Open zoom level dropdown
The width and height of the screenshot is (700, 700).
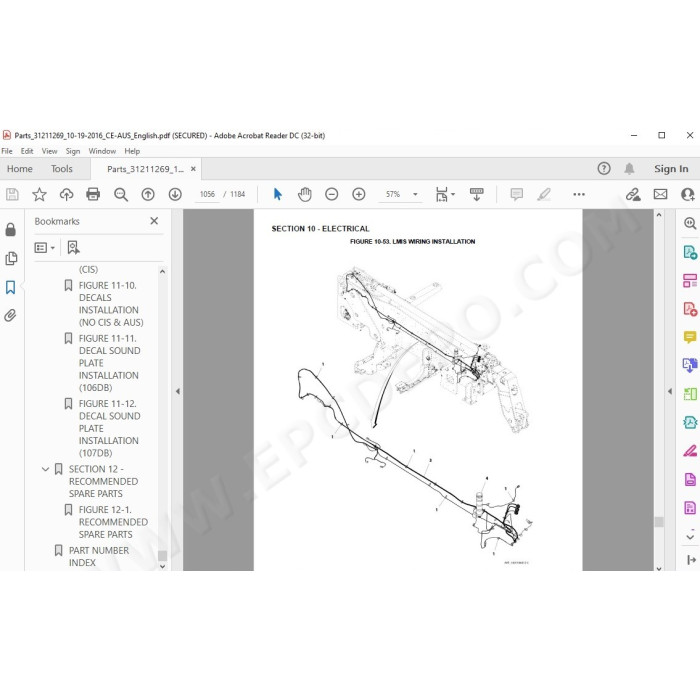click(415, 194)
